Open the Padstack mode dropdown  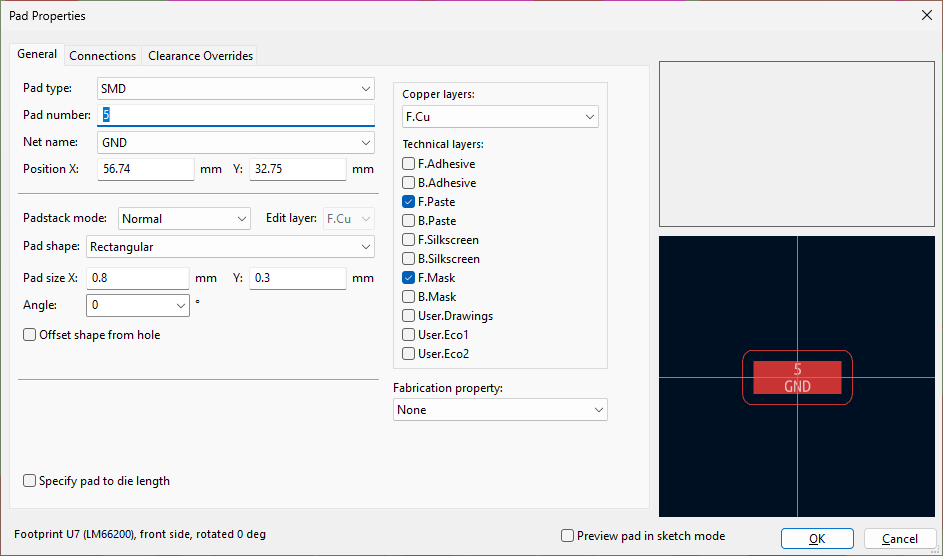pos(184,219)
